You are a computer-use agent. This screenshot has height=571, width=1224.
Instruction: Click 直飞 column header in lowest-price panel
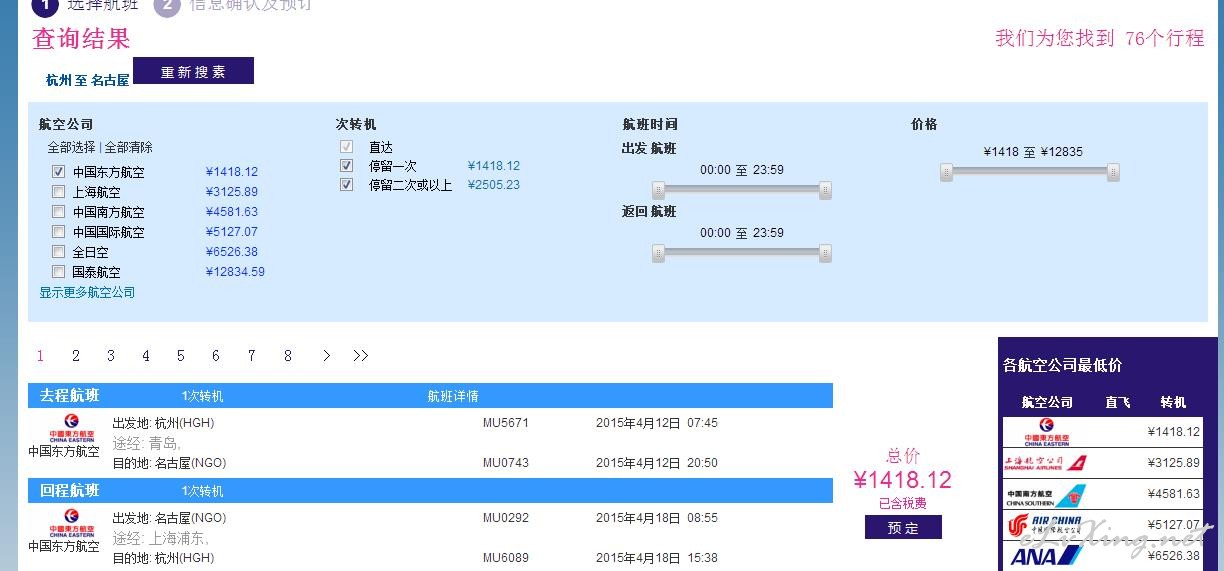point(1117,402)
